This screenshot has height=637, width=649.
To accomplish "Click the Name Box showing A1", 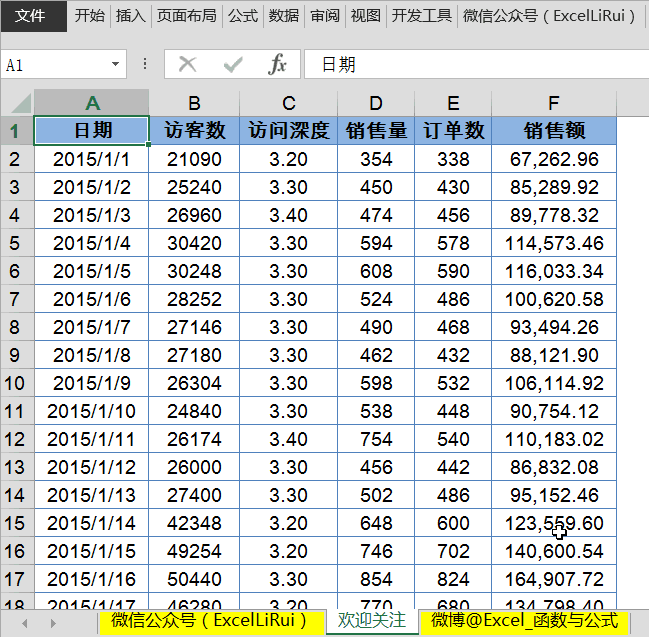I will click(x=55, y=64).
